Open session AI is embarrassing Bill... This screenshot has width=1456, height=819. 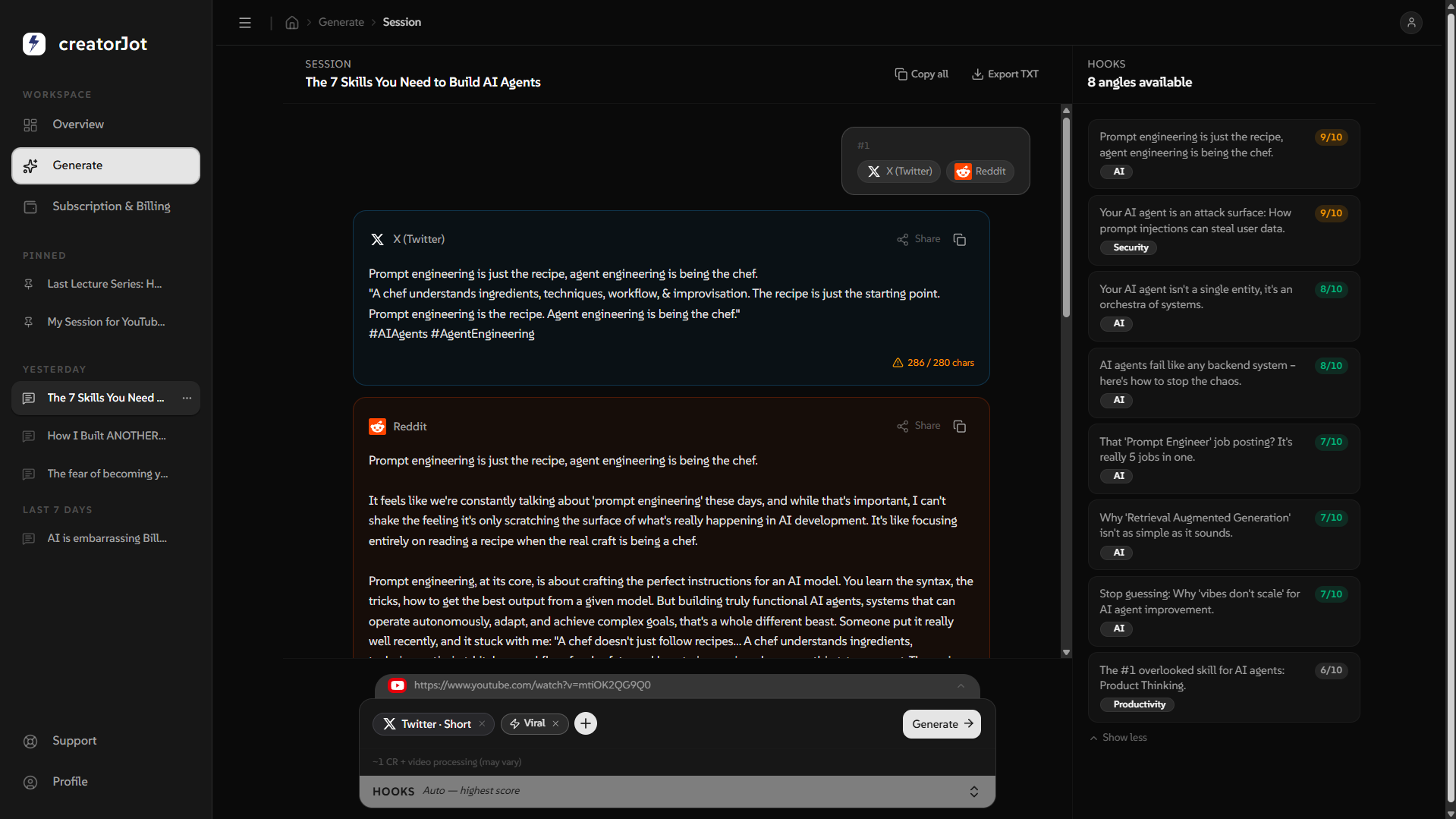(x=106, y=538)
